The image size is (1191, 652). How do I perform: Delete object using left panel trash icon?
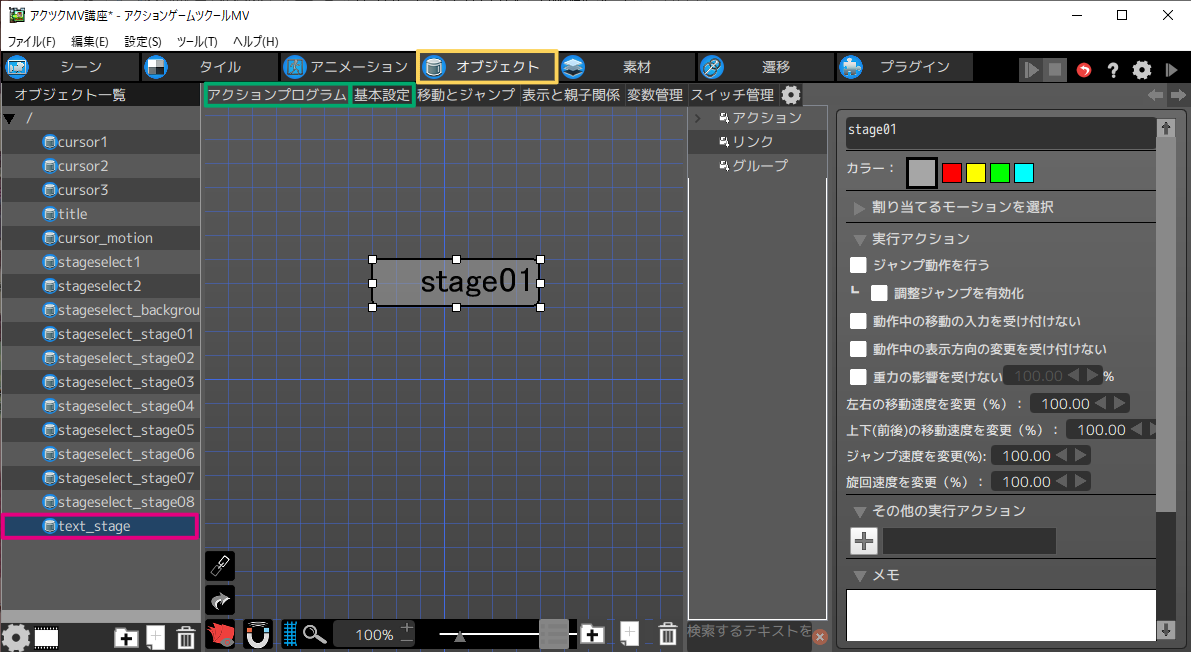click(185, 637)
